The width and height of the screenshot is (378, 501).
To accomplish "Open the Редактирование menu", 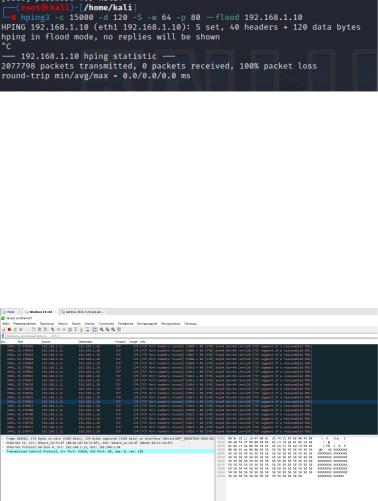I will coord(24,323).
